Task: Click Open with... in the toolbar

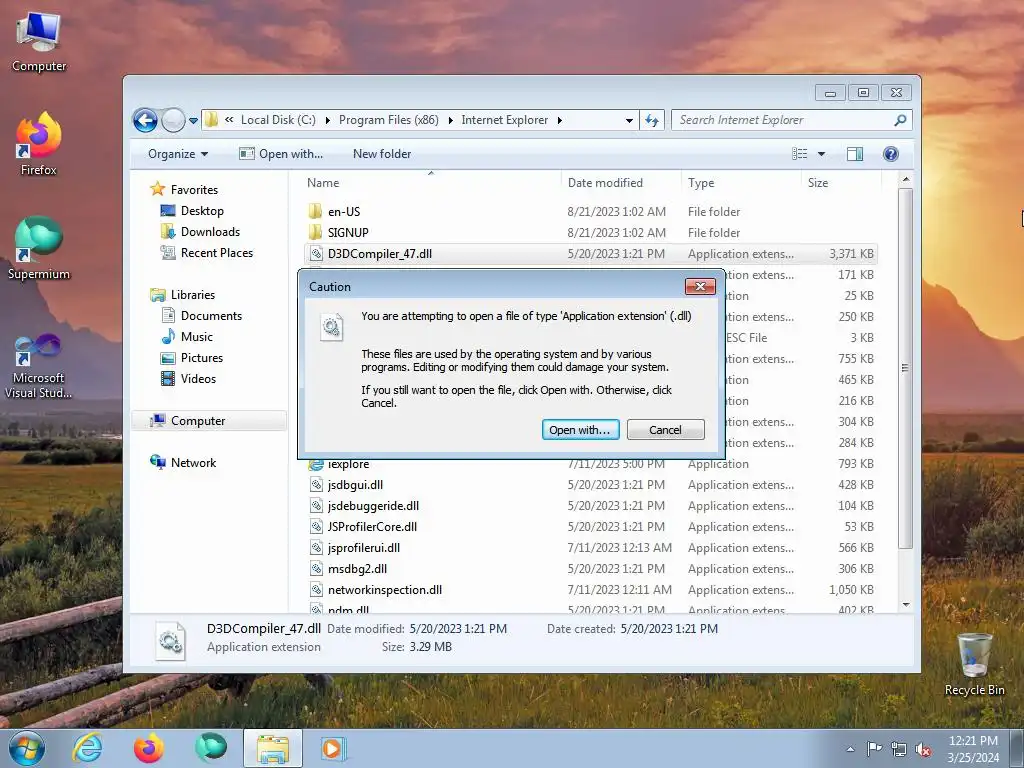Action: click(x=281, y=154)
